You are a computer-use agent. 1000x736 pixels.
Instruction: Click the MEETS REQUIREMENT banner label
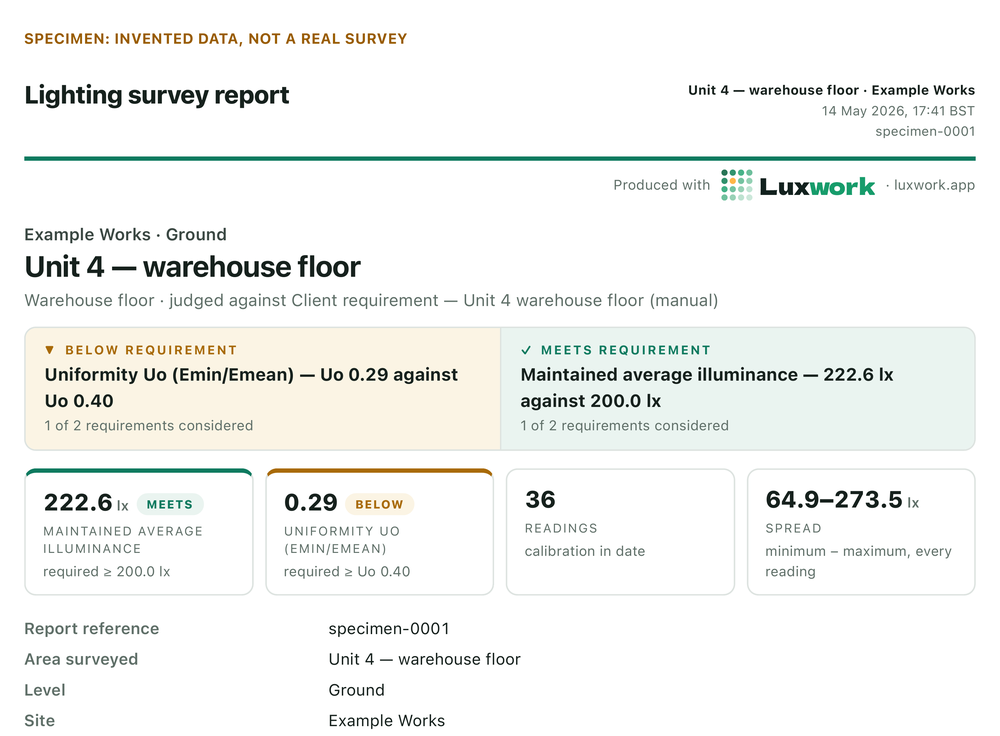point(626,350)
